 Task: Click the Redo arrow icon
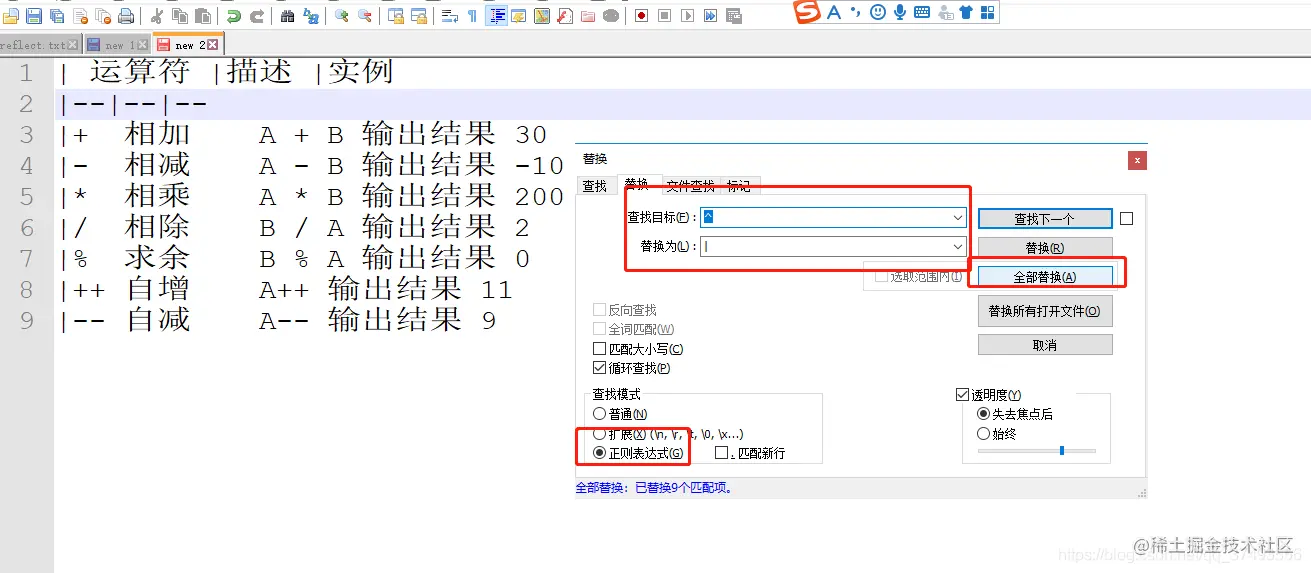(x=257, y=16)
